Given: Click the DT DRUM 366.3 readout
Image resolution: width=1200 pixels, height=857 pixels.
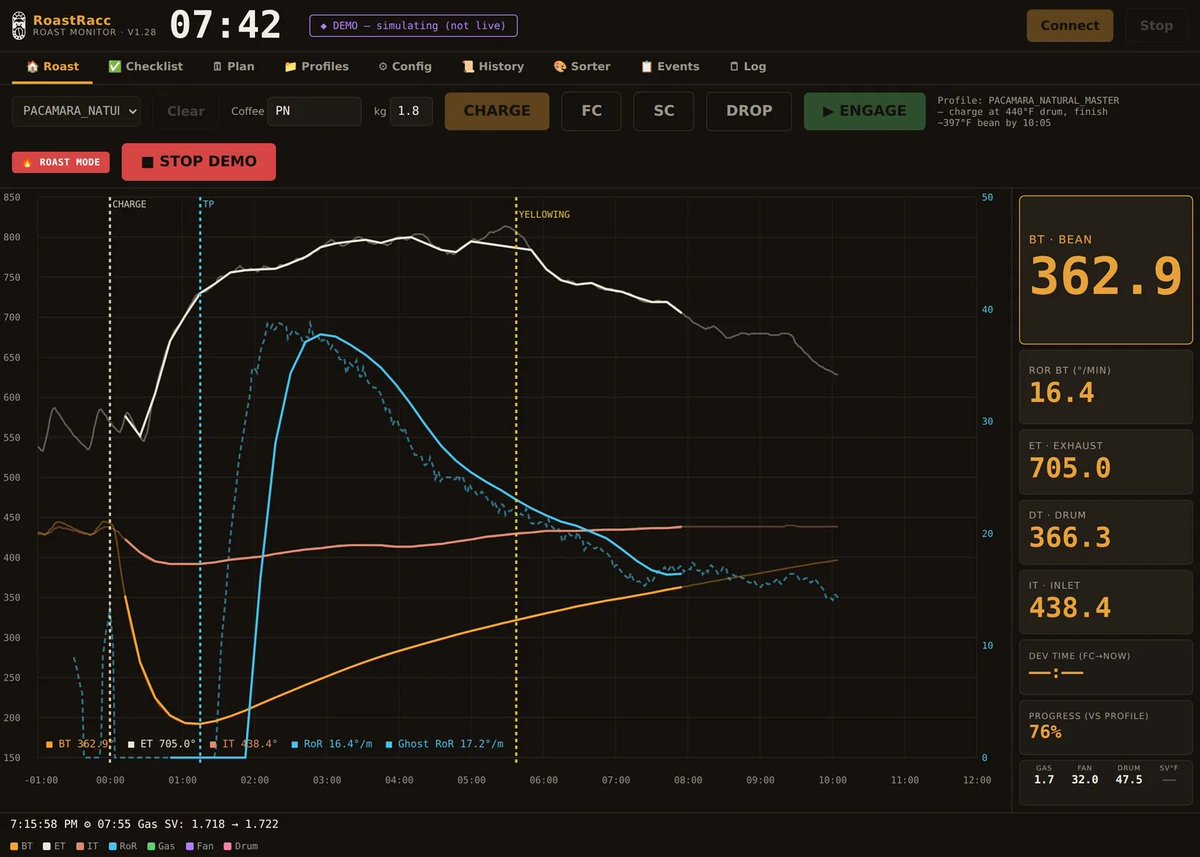Looking at the screenshot, I should pos(1106,531).
